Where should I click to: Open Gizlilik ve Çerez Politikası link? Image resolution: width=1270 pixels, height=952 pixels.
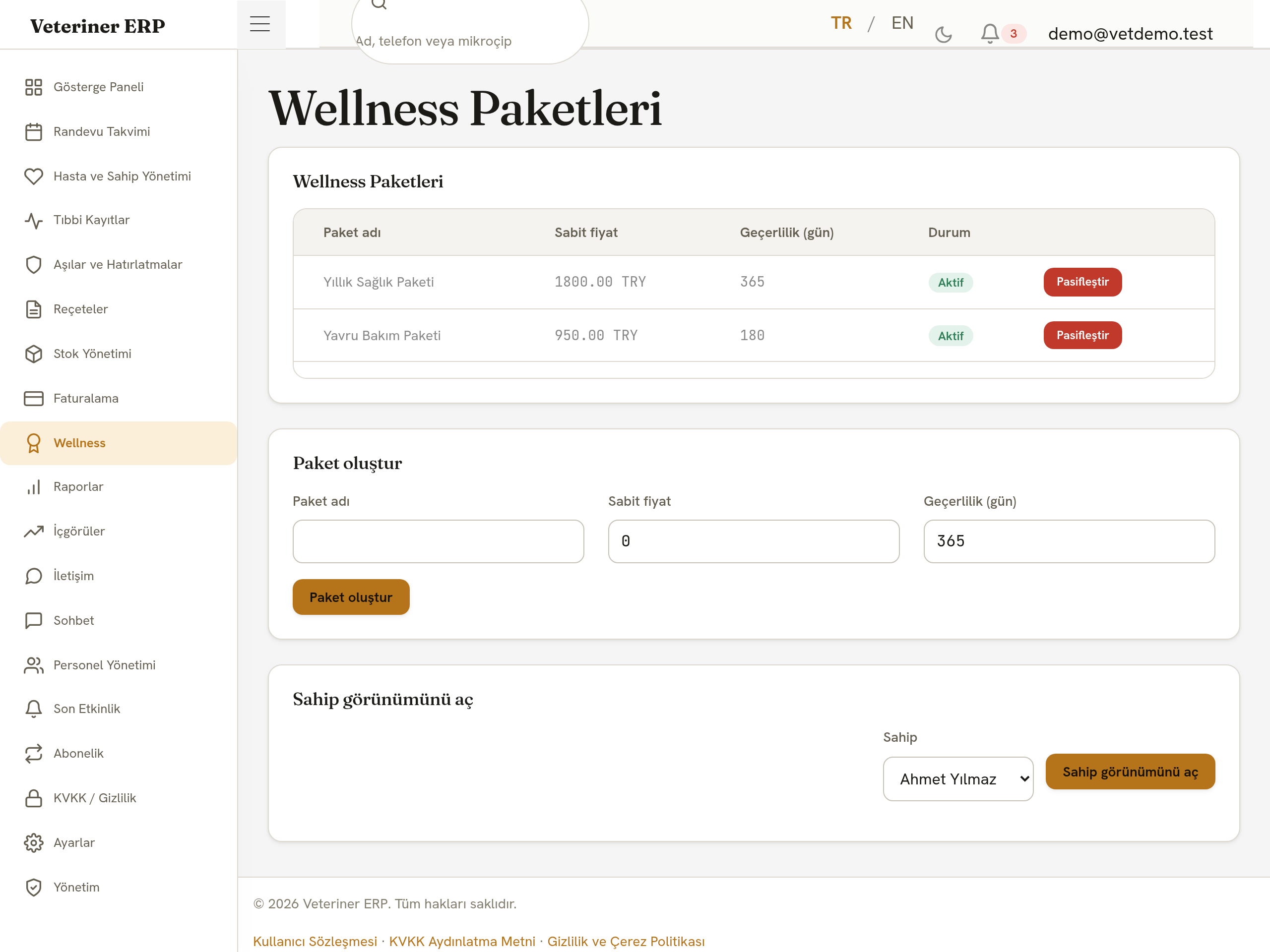(x=626, y=942)
